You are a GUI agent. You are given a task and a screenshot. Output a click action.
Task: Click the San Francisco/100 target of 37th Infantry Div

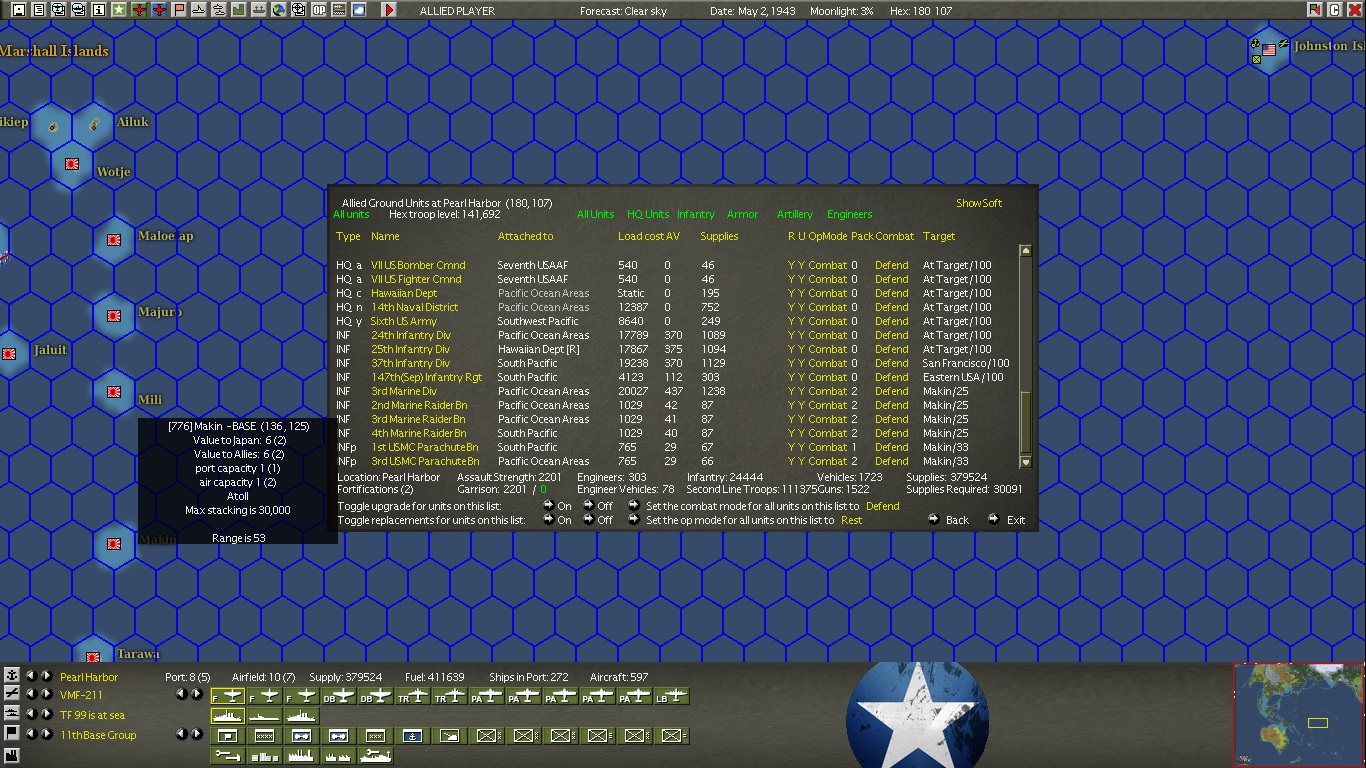point(966,363)
